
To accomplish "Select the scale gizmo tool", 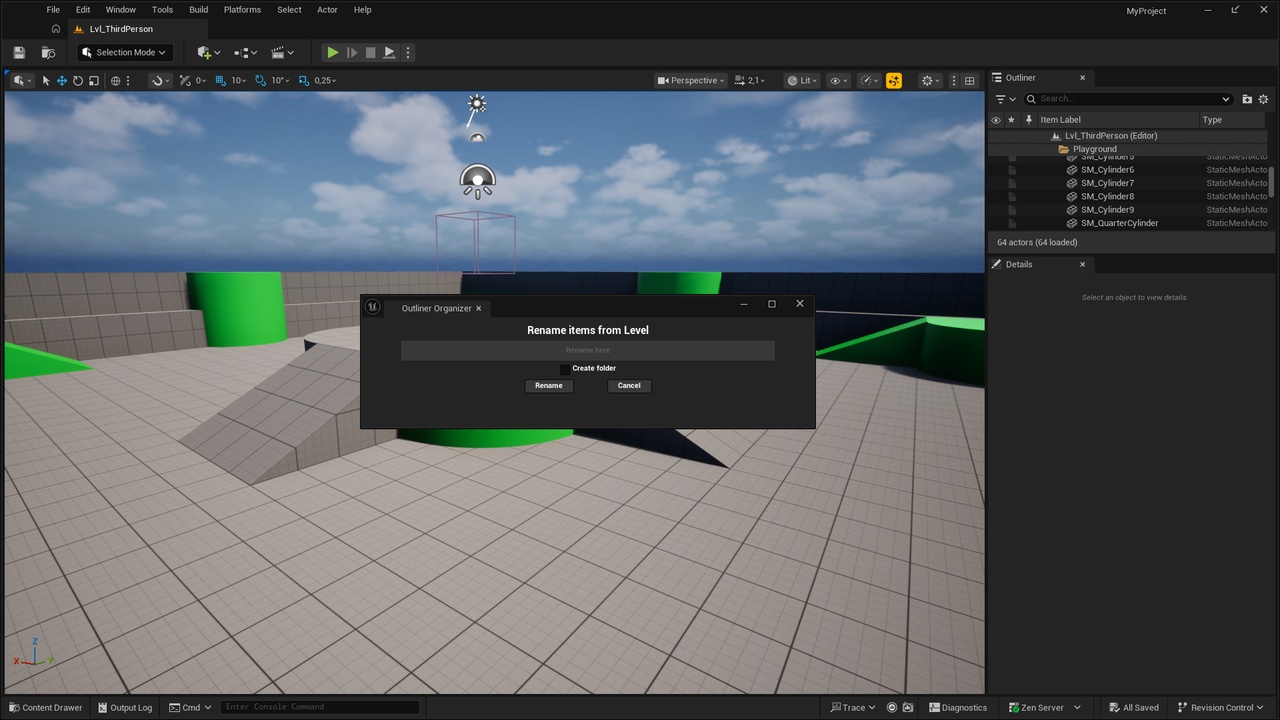I will click(93, 80).
